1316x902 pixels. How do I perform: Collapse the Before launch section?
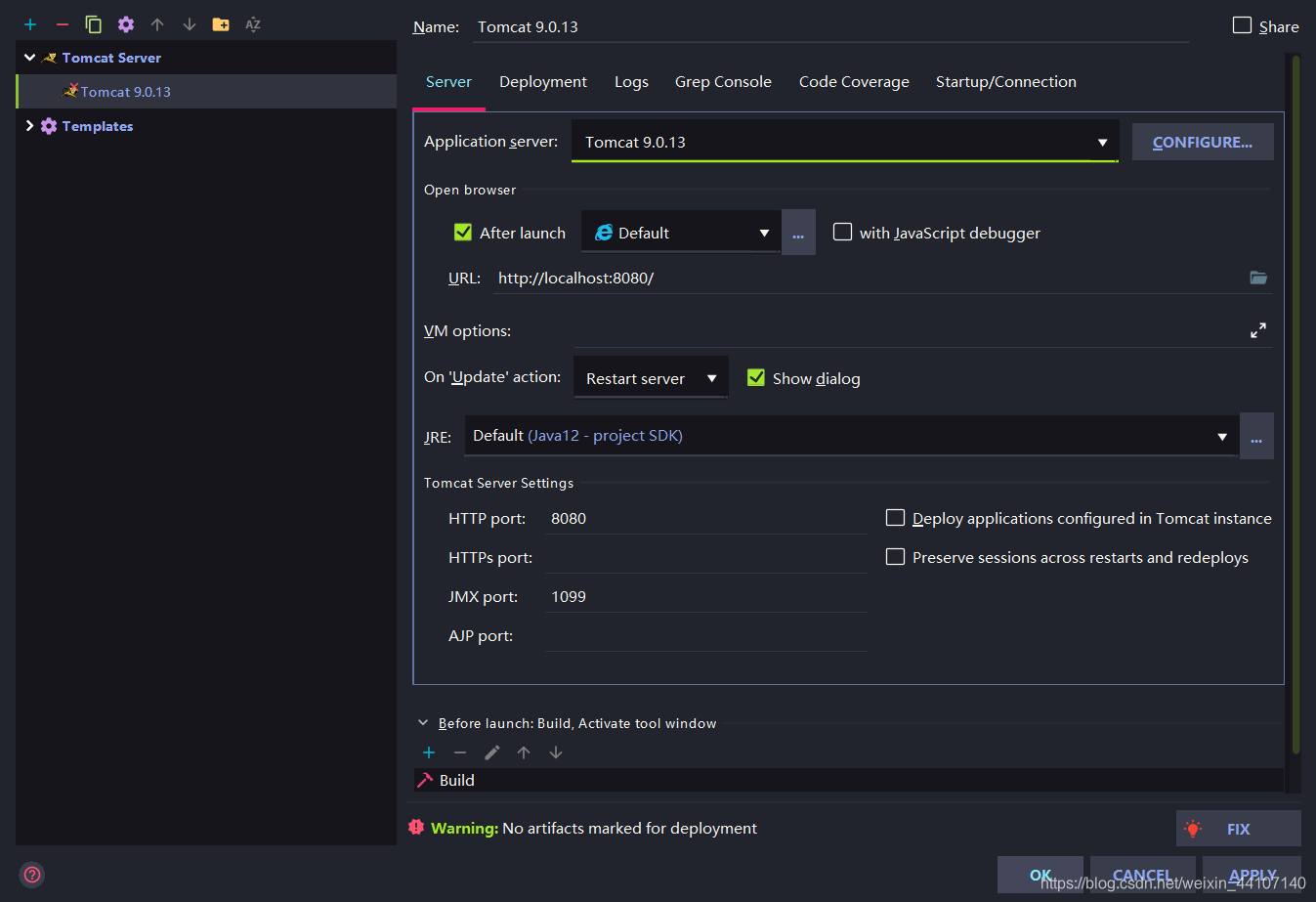pos(423,723)
